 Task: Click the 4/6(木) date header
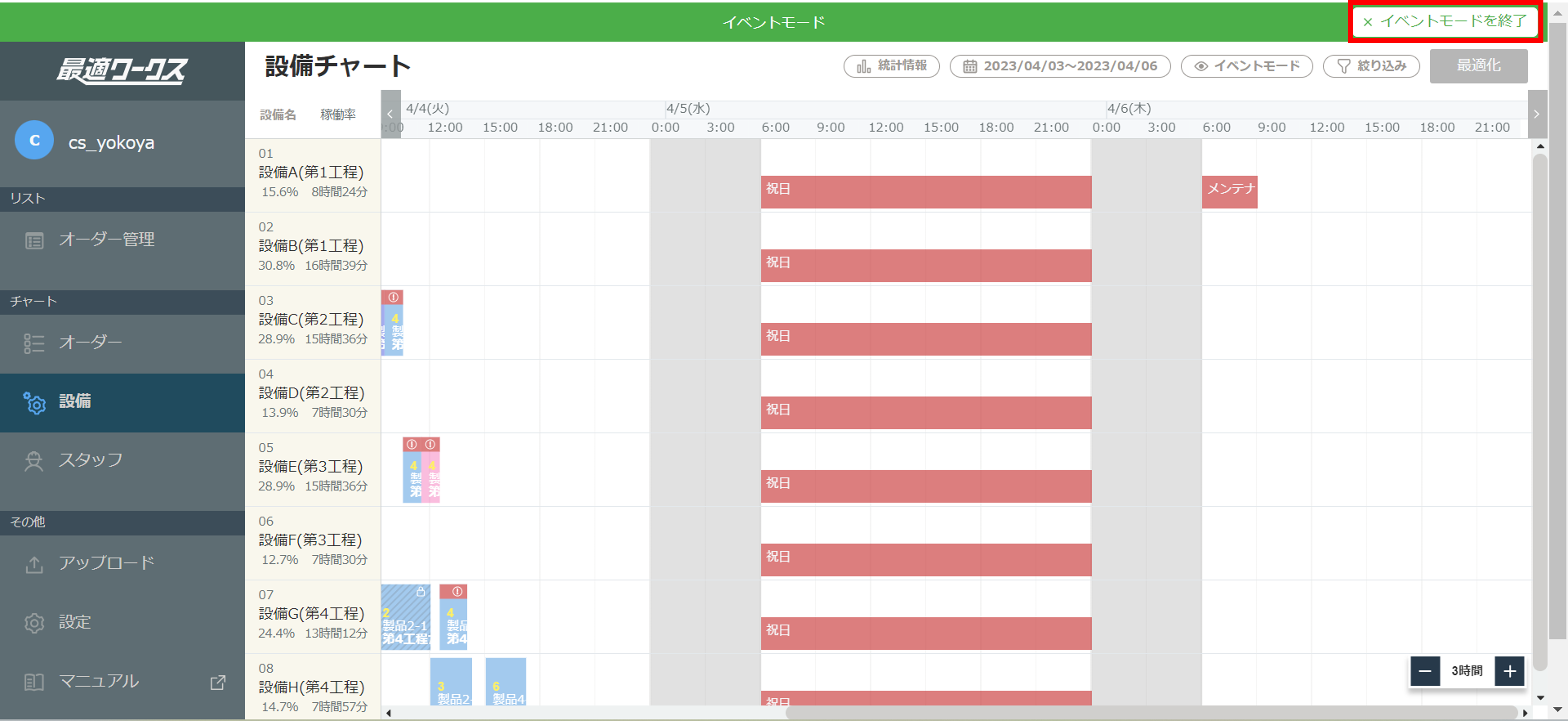1129,108
